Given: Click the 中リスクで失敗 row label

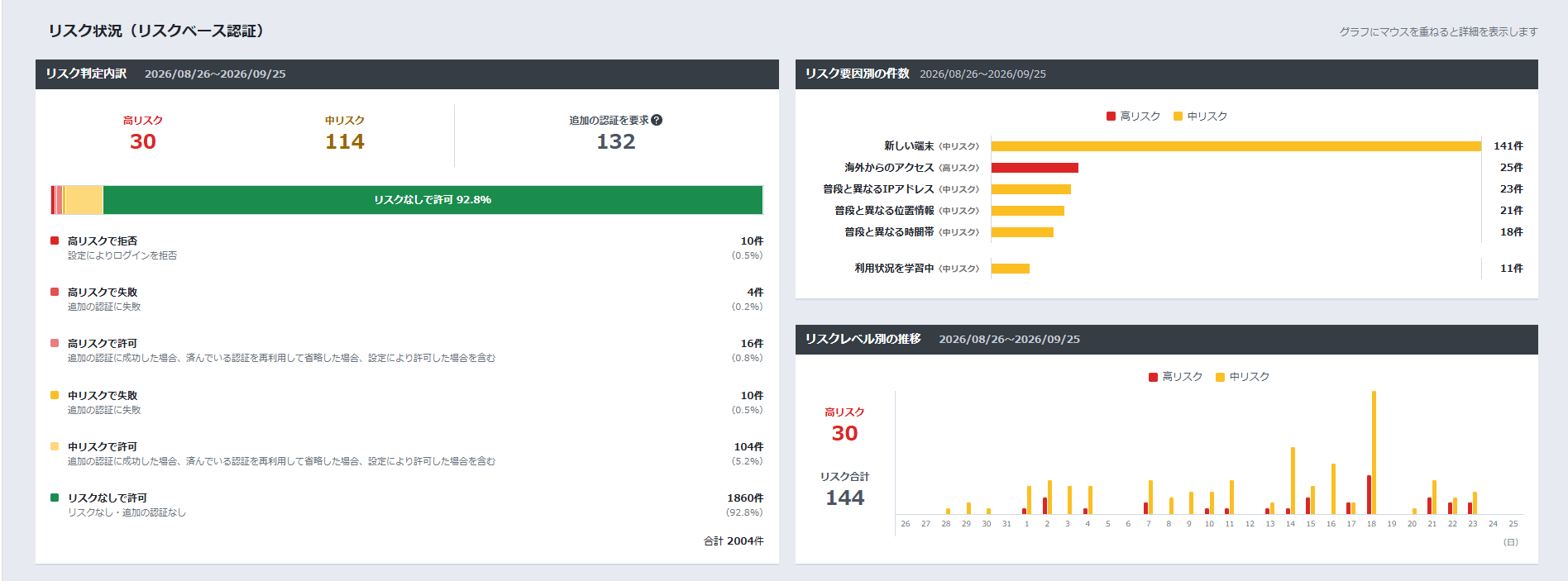Looking at the screenshot, I should pyautogui.click(x=103, y=396).
